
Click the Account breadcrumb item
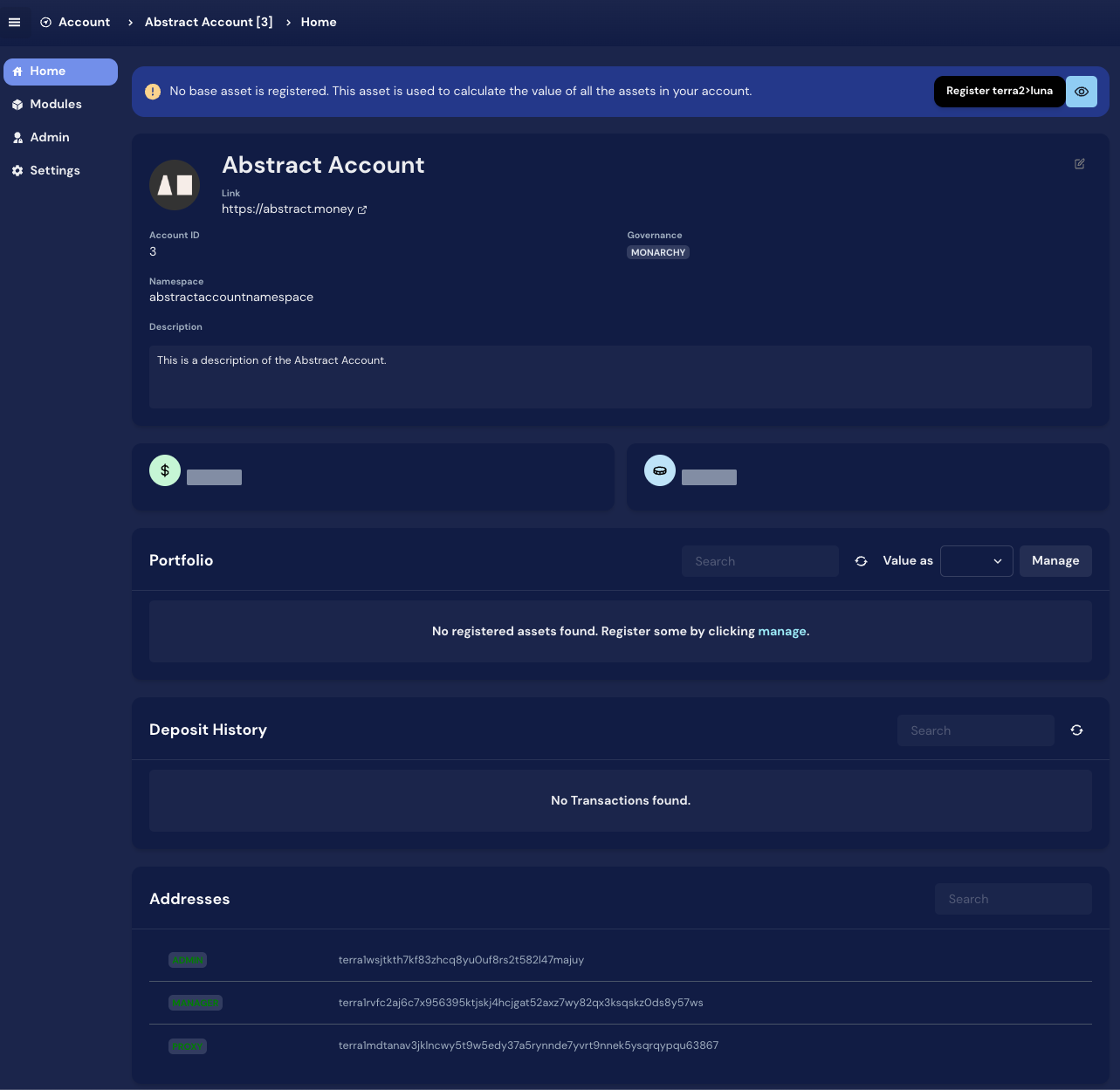pos(76,23)
